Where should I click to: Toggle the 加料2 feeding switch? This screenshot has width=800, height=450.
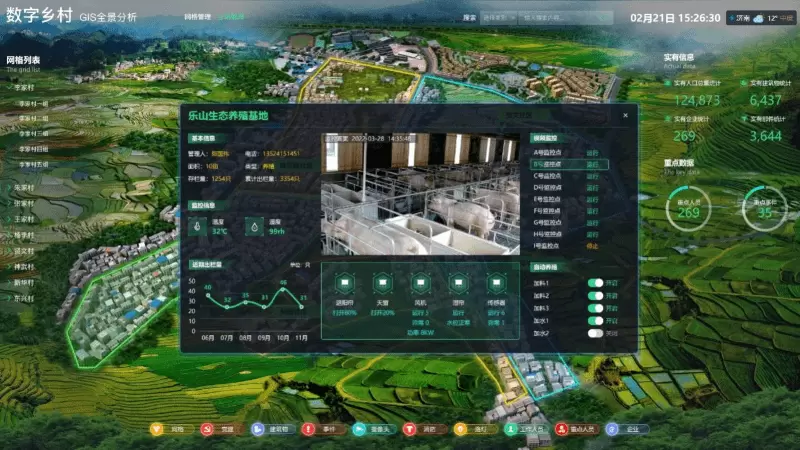[595, 295]
